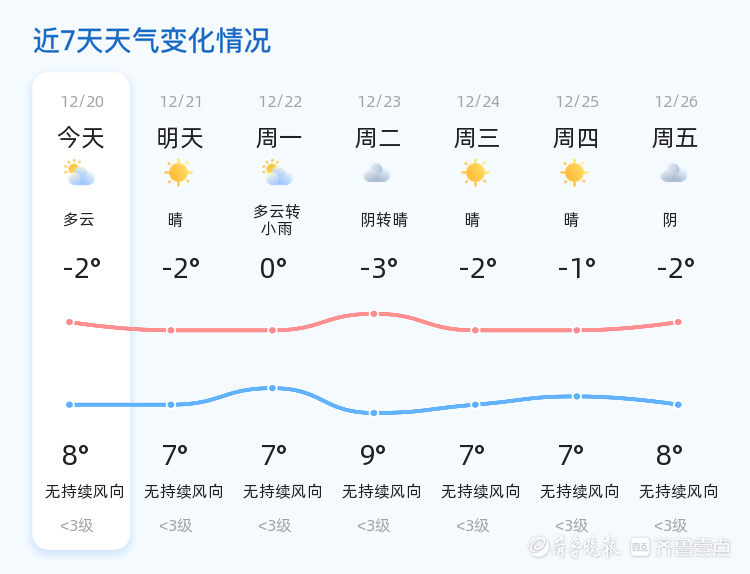Click the 多云转小雨 weather description

pyautogui.click(x=277, y=220)
